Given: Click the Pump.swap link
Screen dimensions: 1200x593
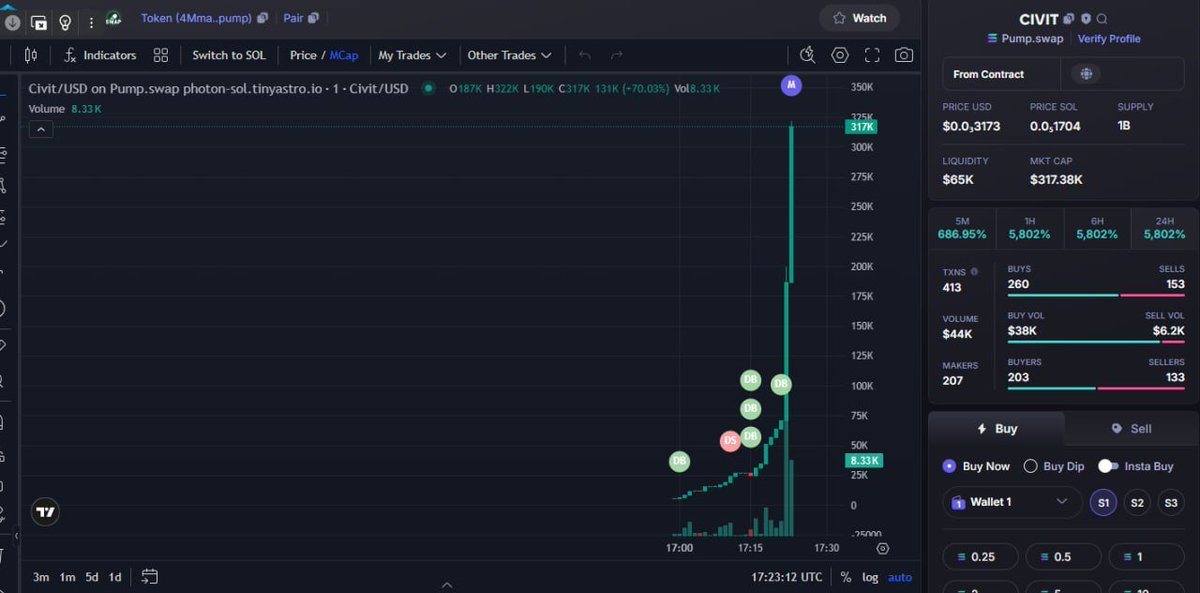Looking at the screenshot, I should point(1025,39).
